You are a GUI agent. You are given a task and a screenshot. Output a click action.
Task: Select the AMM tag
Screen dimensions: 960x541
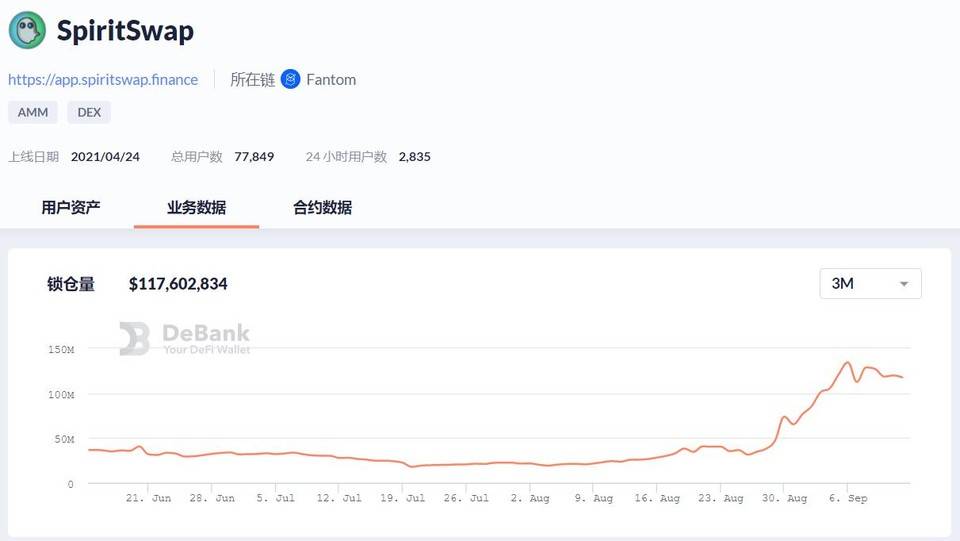[x=33, y=113]
